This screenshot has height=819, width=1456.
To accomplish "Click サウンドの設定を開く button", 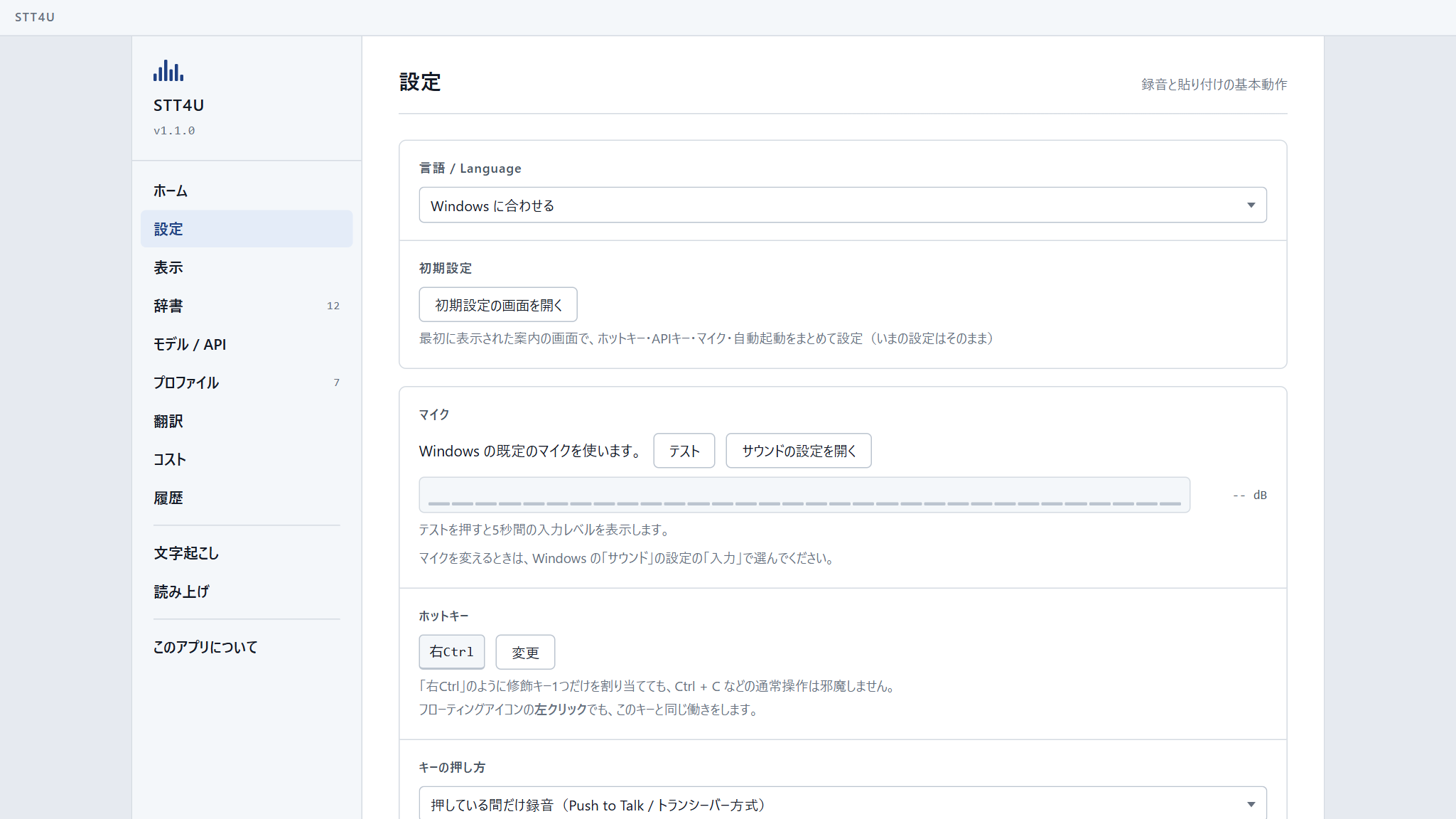I will tap(799, 451).
